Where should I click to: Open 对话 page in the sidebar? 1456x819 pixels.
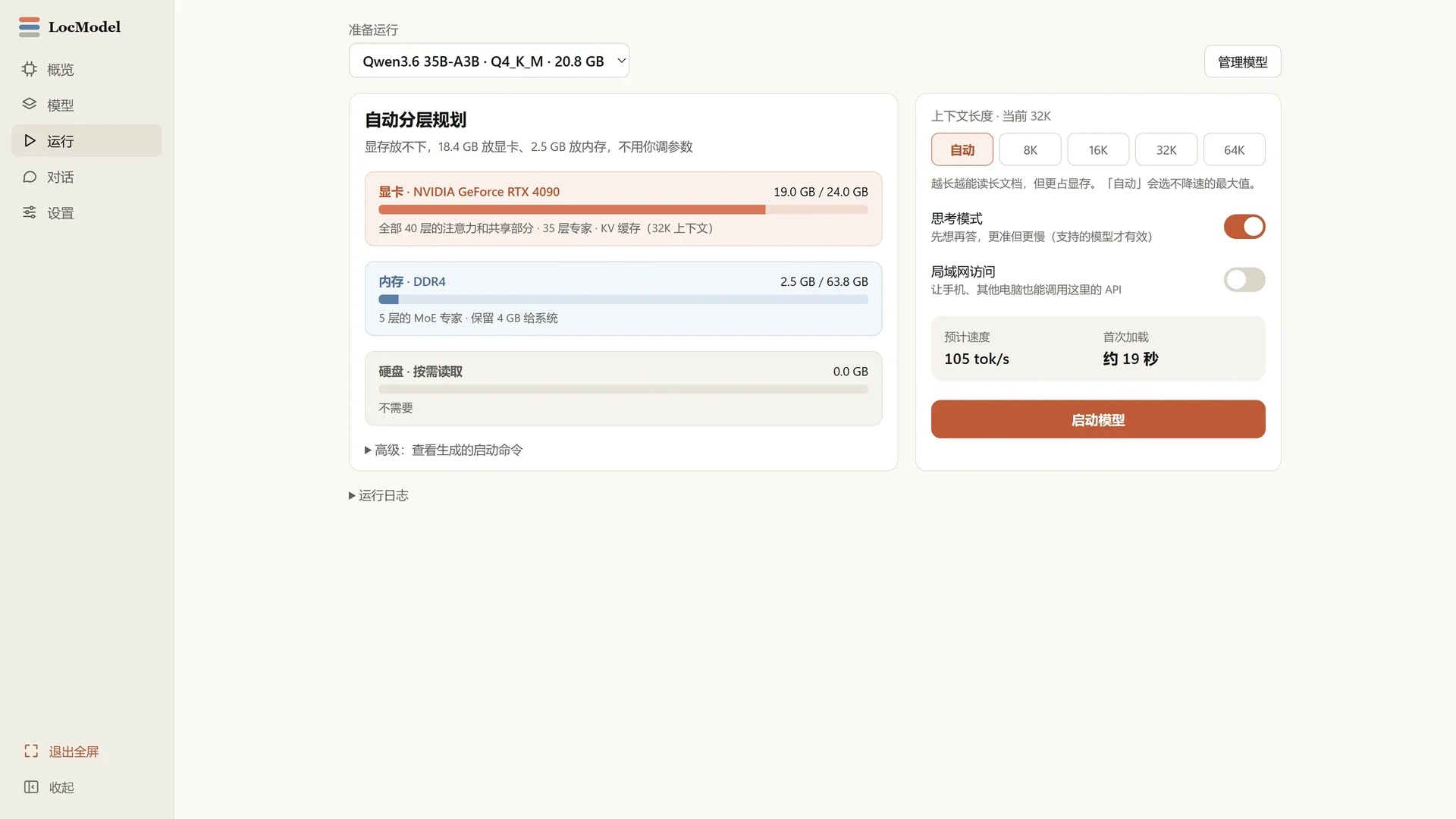87,177
